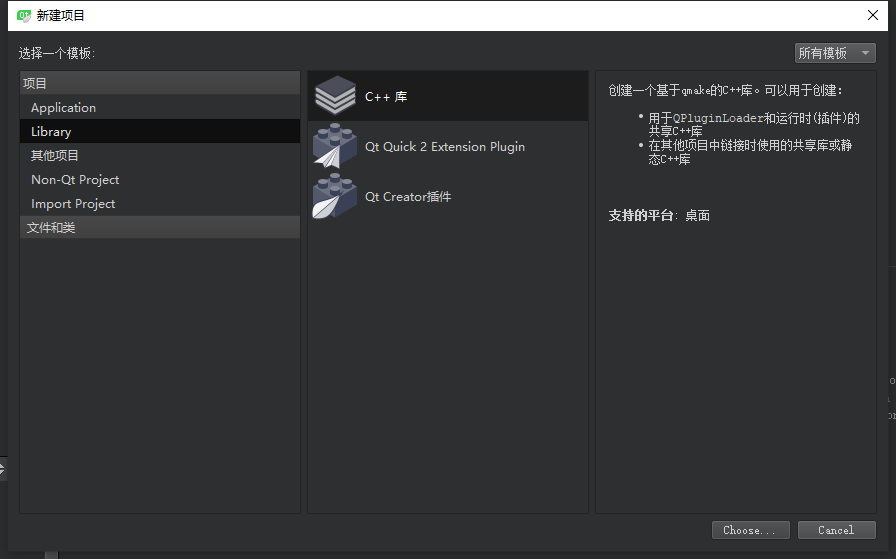The image size is (896, 559).
Task: Click the Qt Quick 2 Extension Plugin icon
Action: tap(335, 146)
